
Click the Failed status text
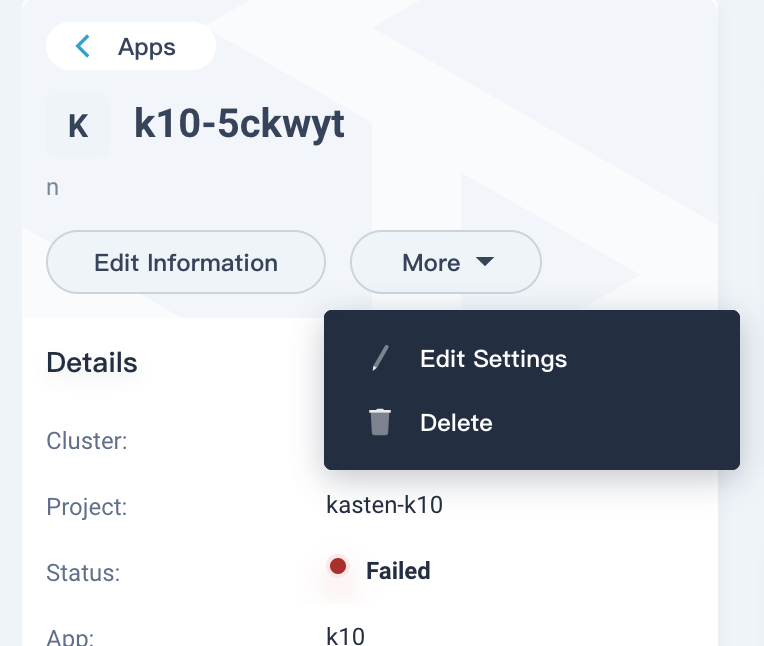[x=398, y=571]
